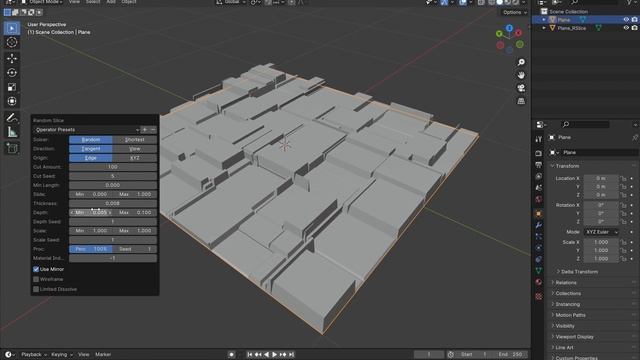Enable the Wireframe checkbox
The image size is (640, 360).
(36, 280)
